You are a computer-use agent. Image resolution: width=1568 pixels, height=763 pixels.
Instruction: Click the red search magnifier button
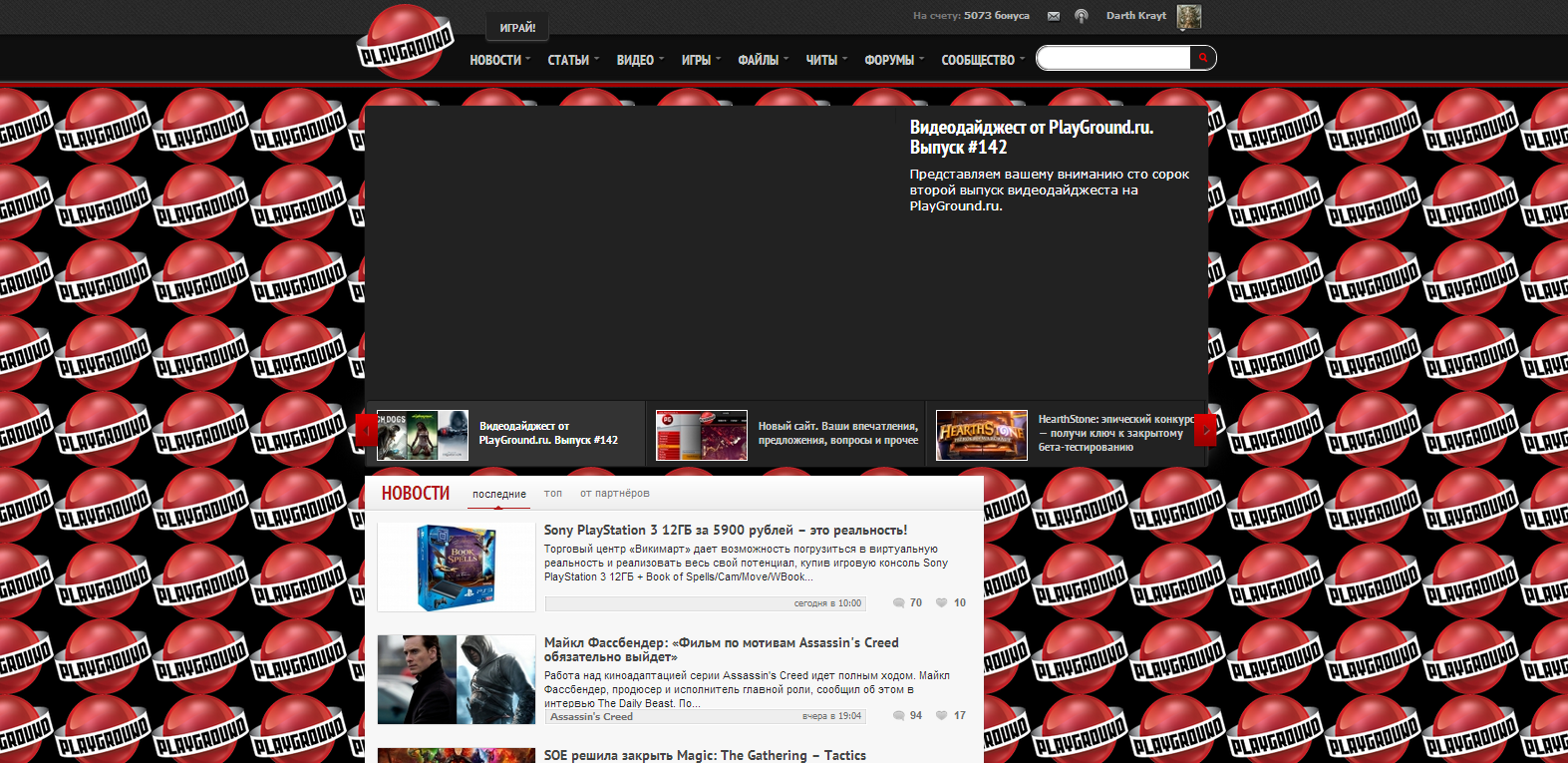point(1203,58)
